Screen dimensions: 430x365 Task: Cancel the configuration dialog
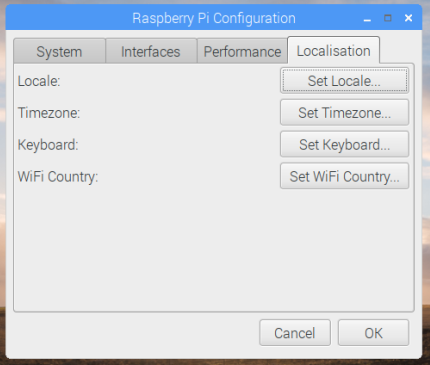click(x=295, y=333)
